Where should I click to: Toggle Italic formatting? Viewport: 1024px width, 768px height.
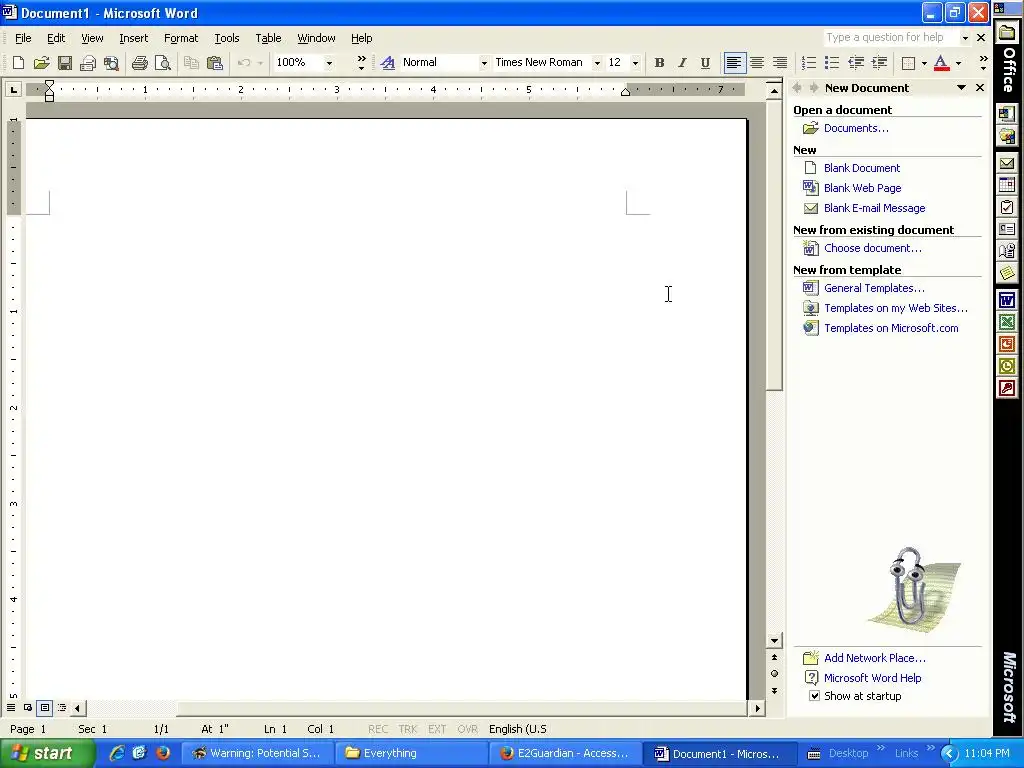tap(682, 63)
